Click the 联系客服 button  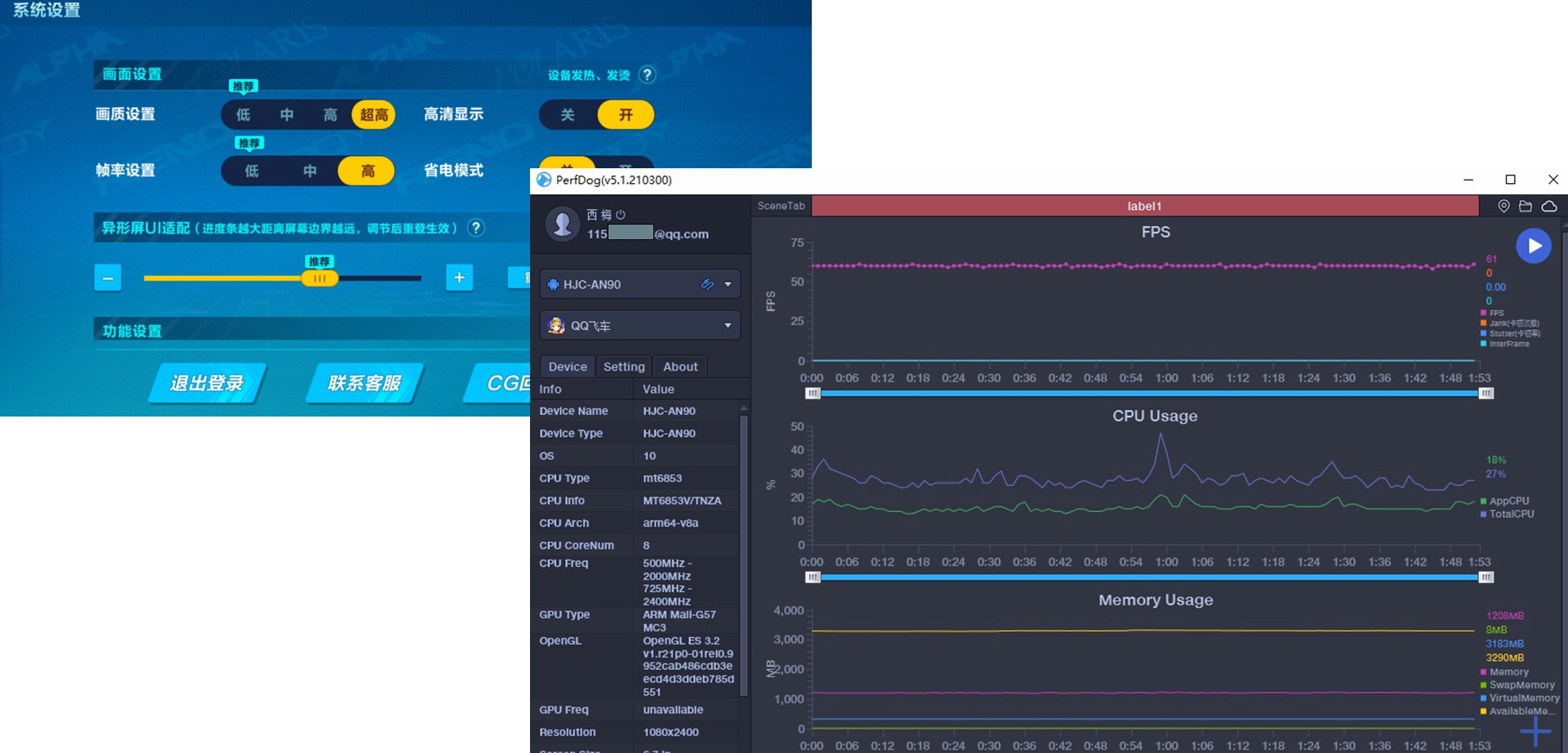coord(364,383)
